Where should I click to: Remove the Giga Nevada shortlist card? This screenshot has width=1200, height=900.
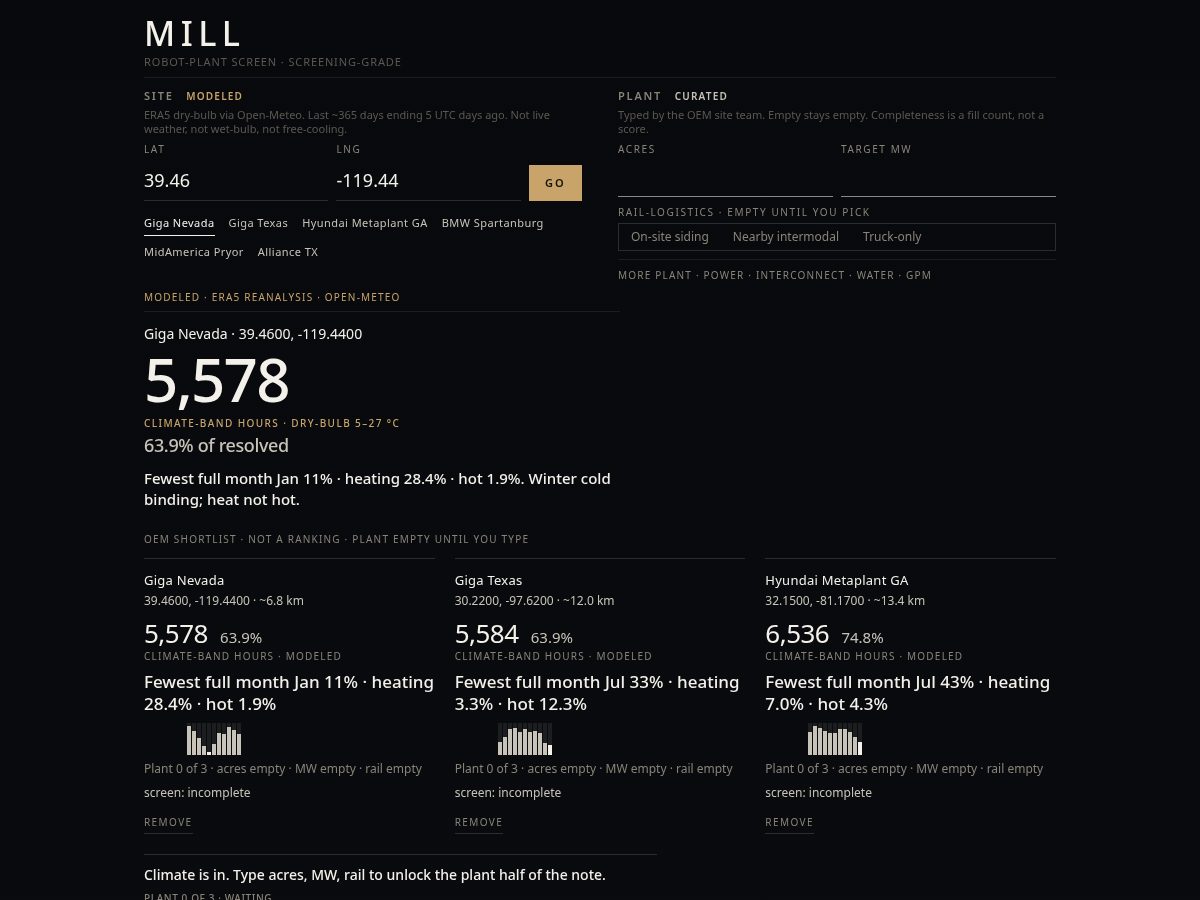(x=168, y=822)
